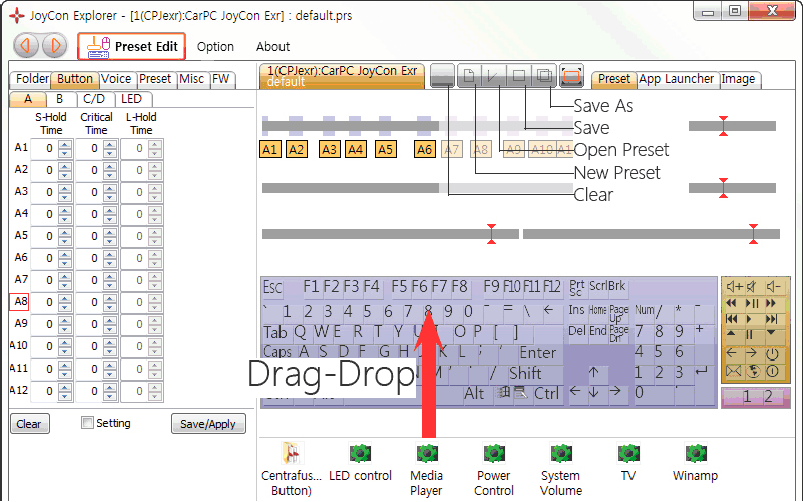
Task: Go forward with the right orange arrow
Action: (54, 46)
